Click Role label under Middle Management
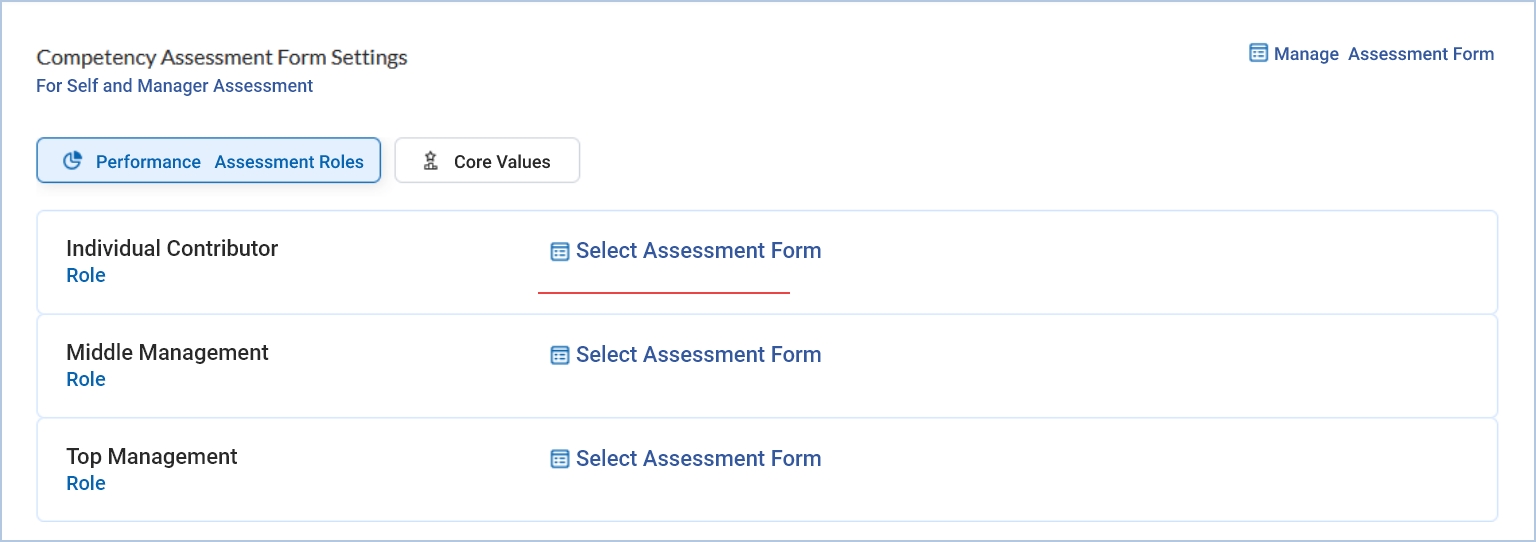This screenshot has height=542, width=1536. point(86,380)
